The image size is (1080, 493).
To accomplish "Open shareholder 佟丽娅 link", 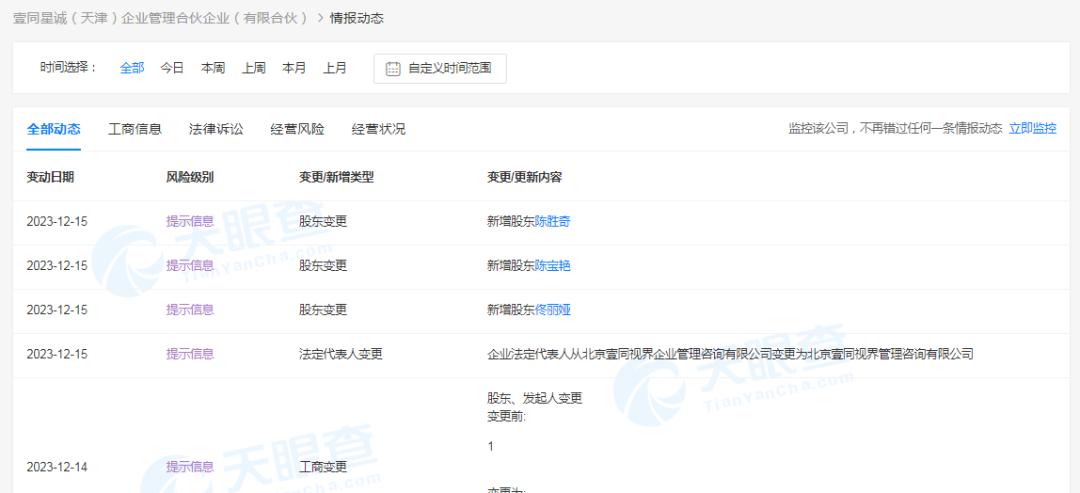I will click(x=552, y=310).
